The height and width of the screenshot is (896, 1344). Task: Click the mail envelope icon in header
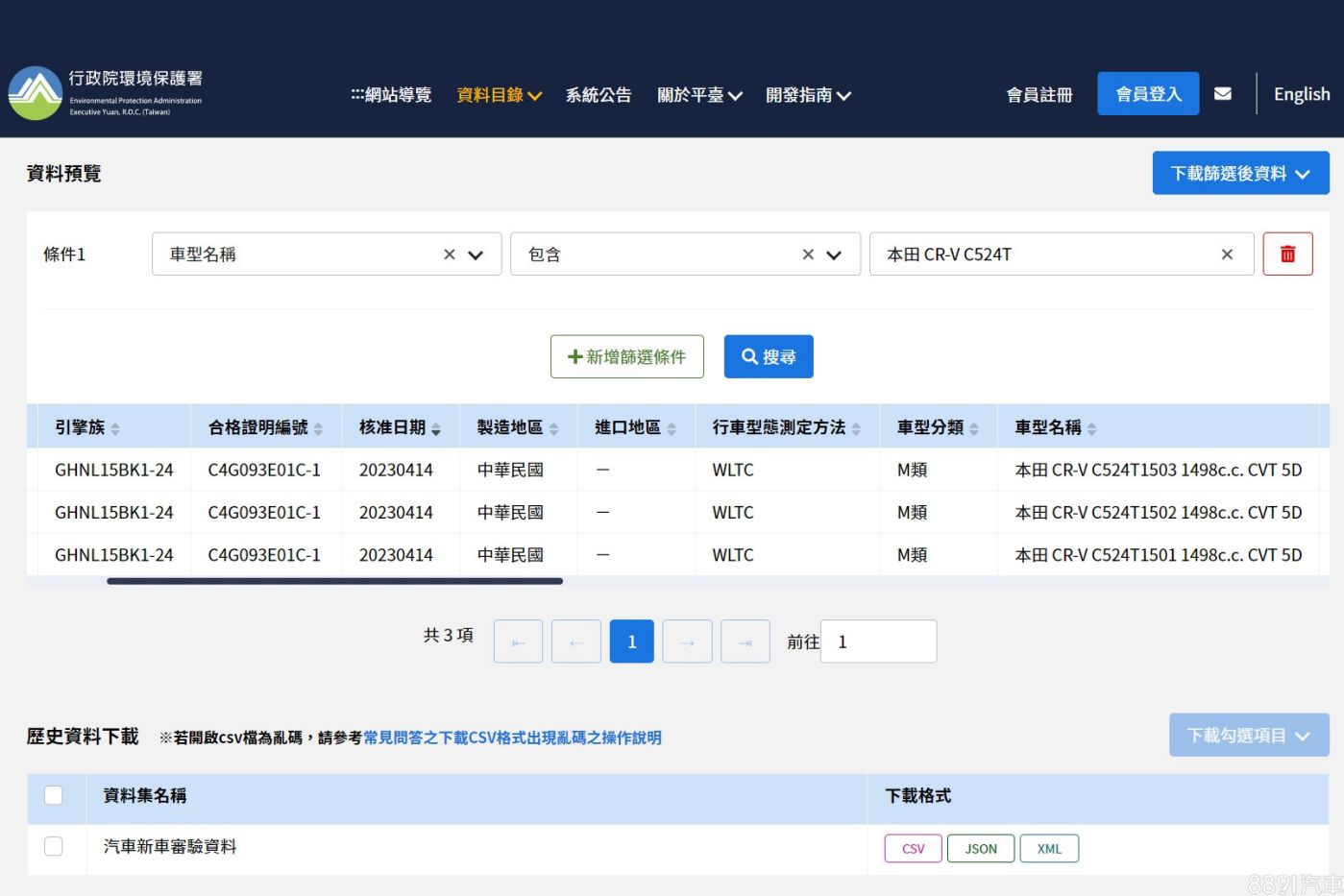1222,94
